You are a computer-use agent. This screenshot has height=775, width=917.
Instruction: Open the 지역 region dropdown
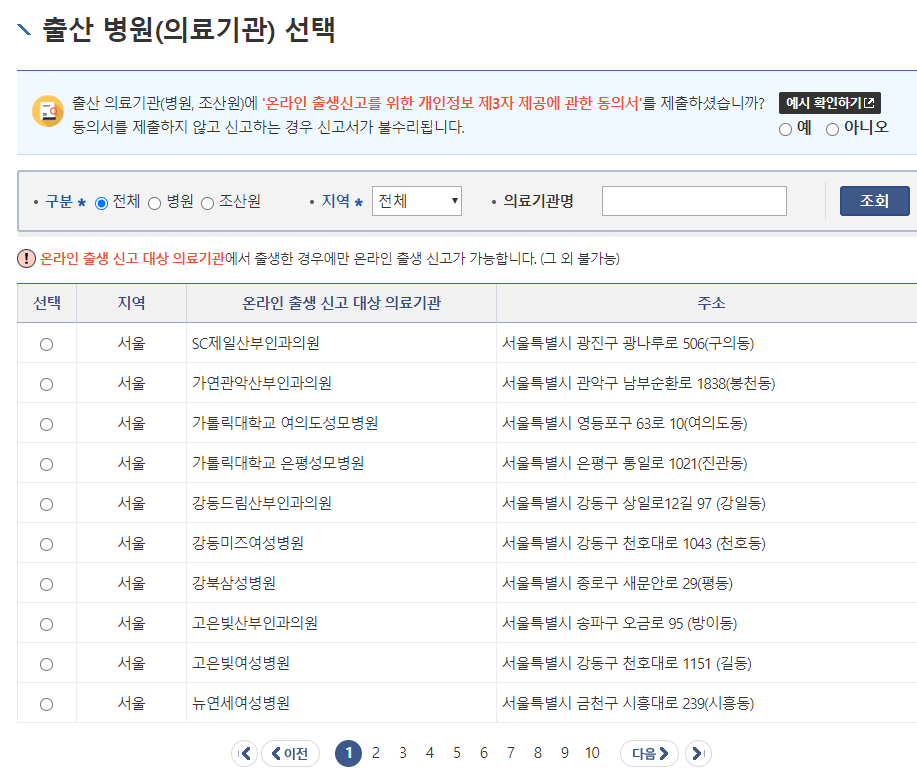(x=417, y=199)
